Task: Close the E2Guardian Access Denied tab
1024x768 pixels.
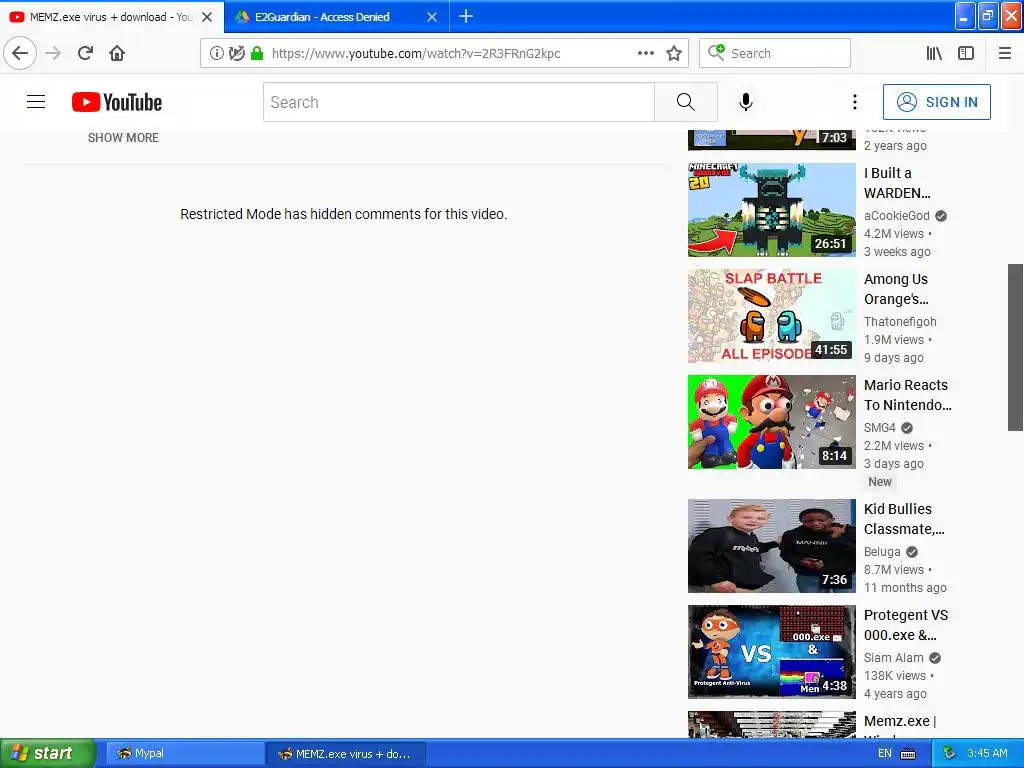Action: [x=432, y=17]
